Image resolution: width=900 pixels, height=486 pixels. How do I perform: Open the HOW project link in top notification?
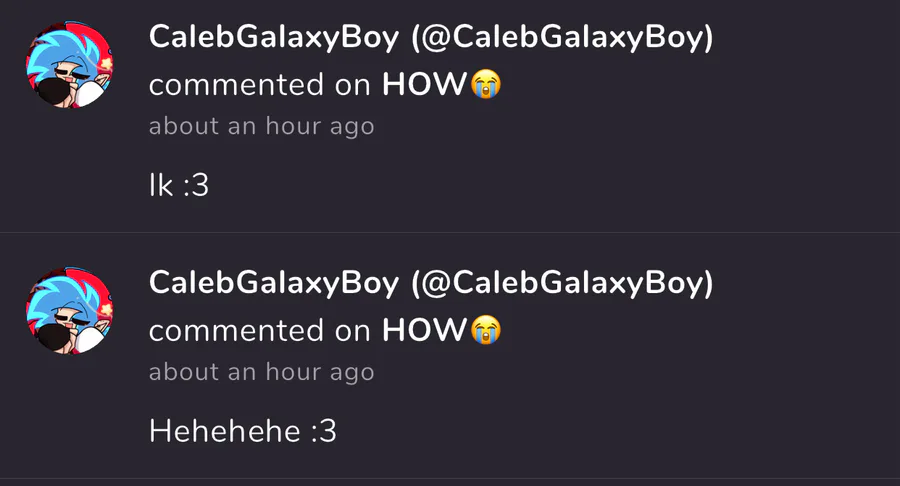coord(425,85)
